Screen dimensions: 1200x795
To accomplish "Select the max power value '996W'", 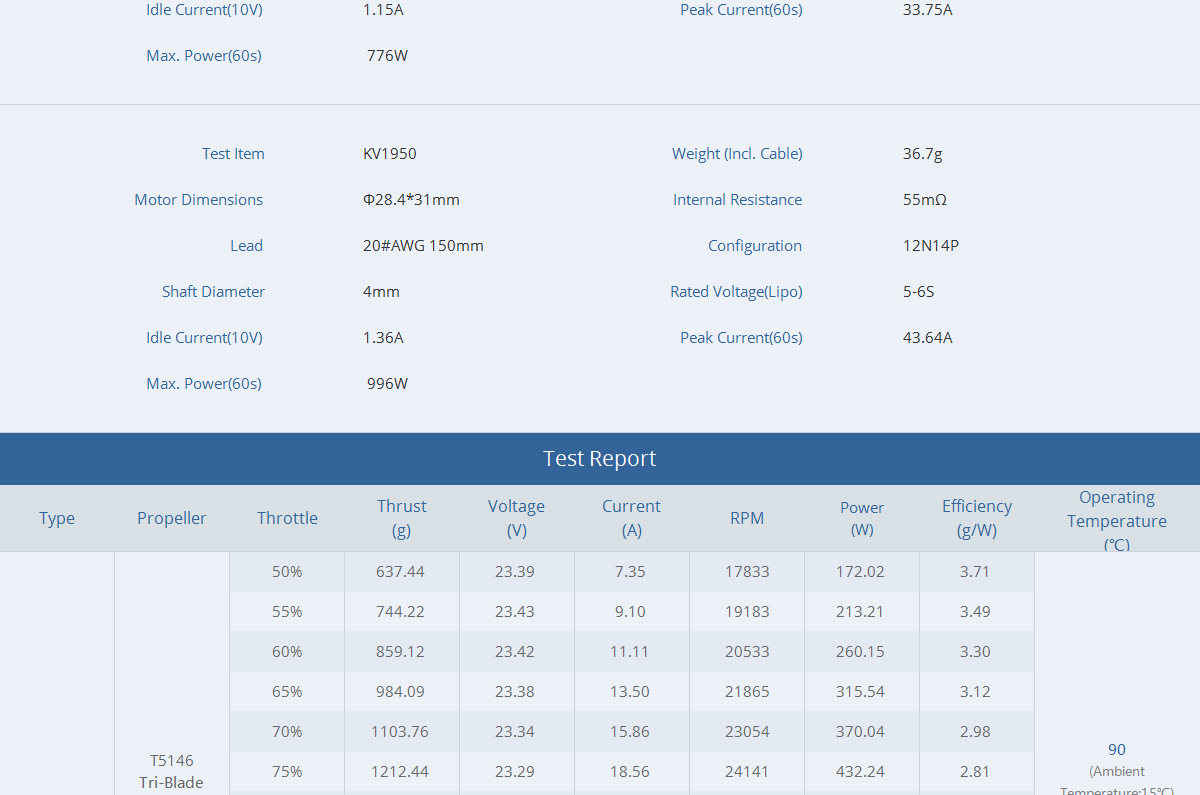I will [x=388, y=384].
